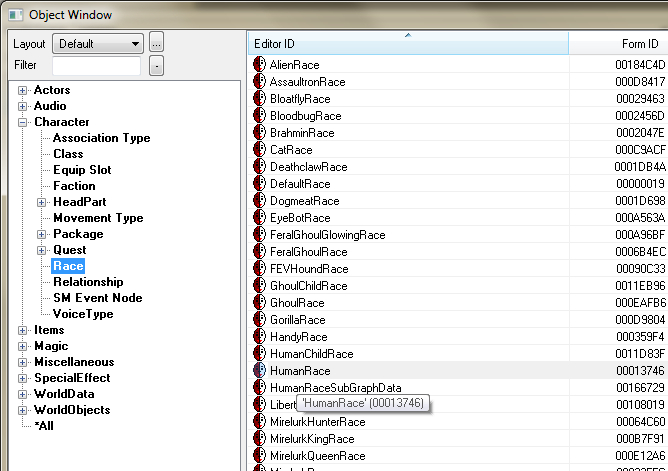Click the small button next to Filter
This screenshot has width=668, height=471.
[x=156, y=66]
